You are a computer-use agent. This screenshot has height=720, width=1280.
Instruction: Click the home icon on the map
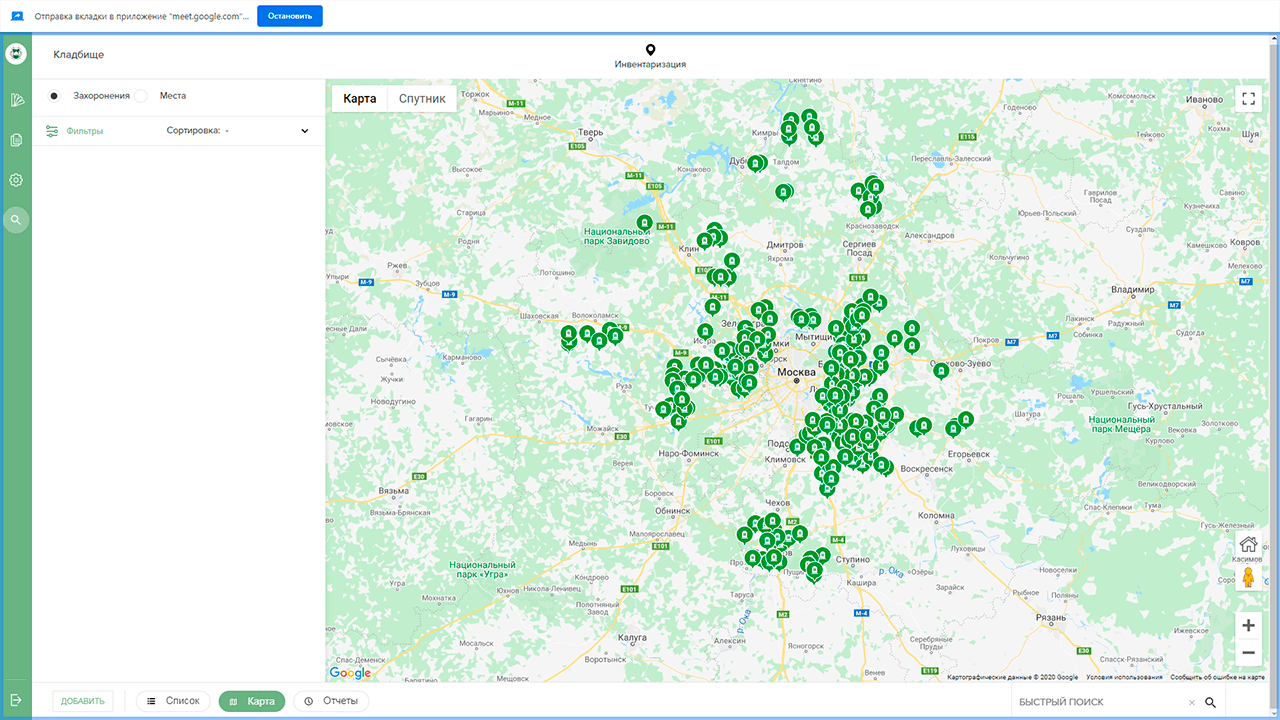click(1248, 545)
